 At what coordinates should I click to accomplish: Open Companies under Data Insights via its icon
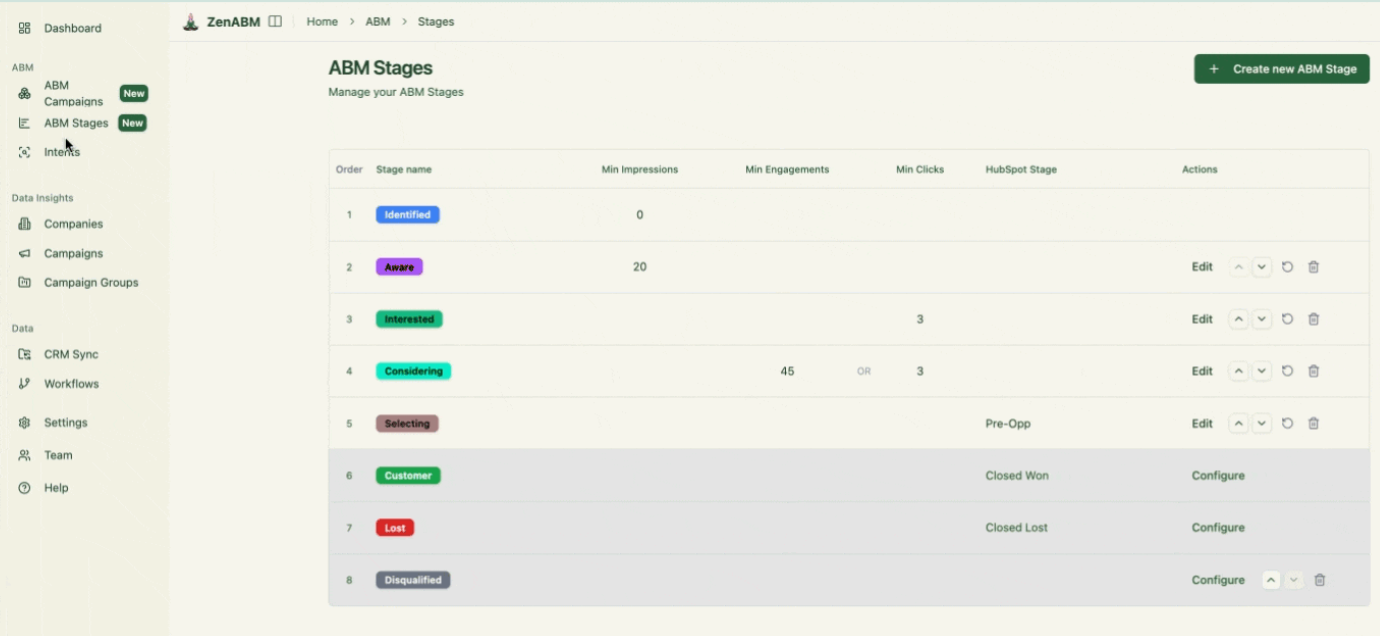[24, 223]
